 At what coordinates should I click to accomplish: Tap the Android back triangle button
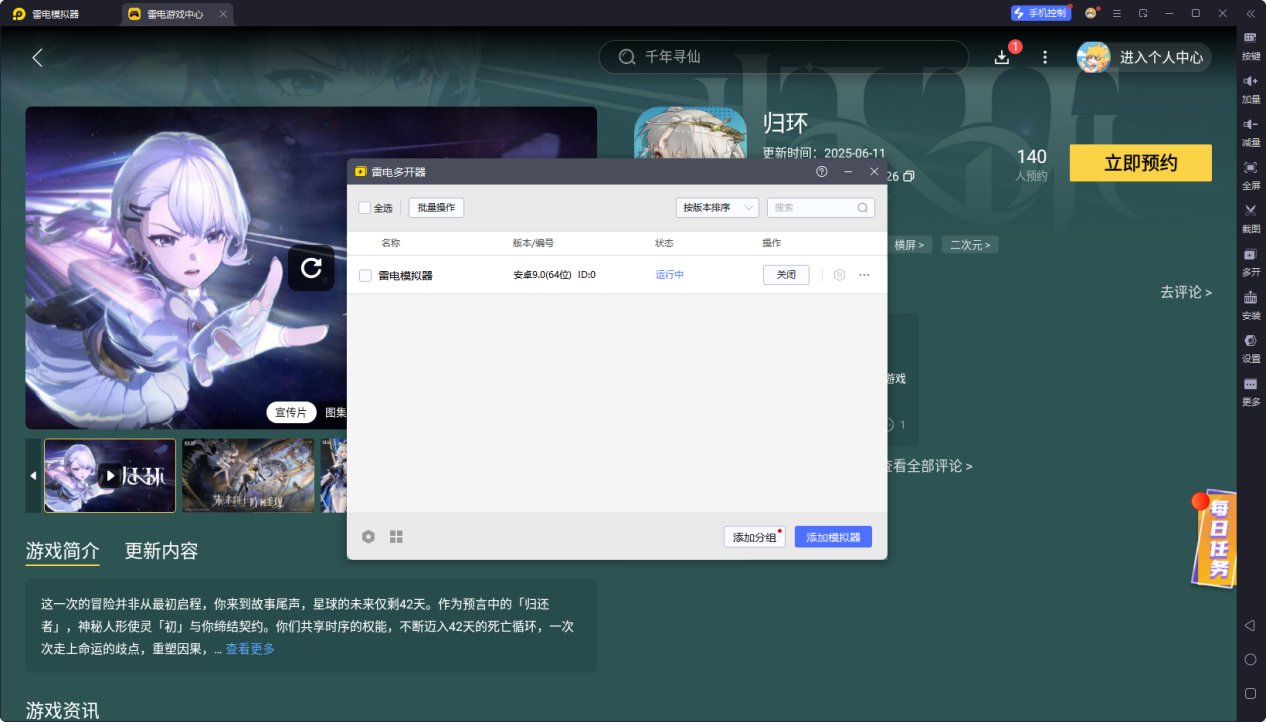click(1250, 625)
